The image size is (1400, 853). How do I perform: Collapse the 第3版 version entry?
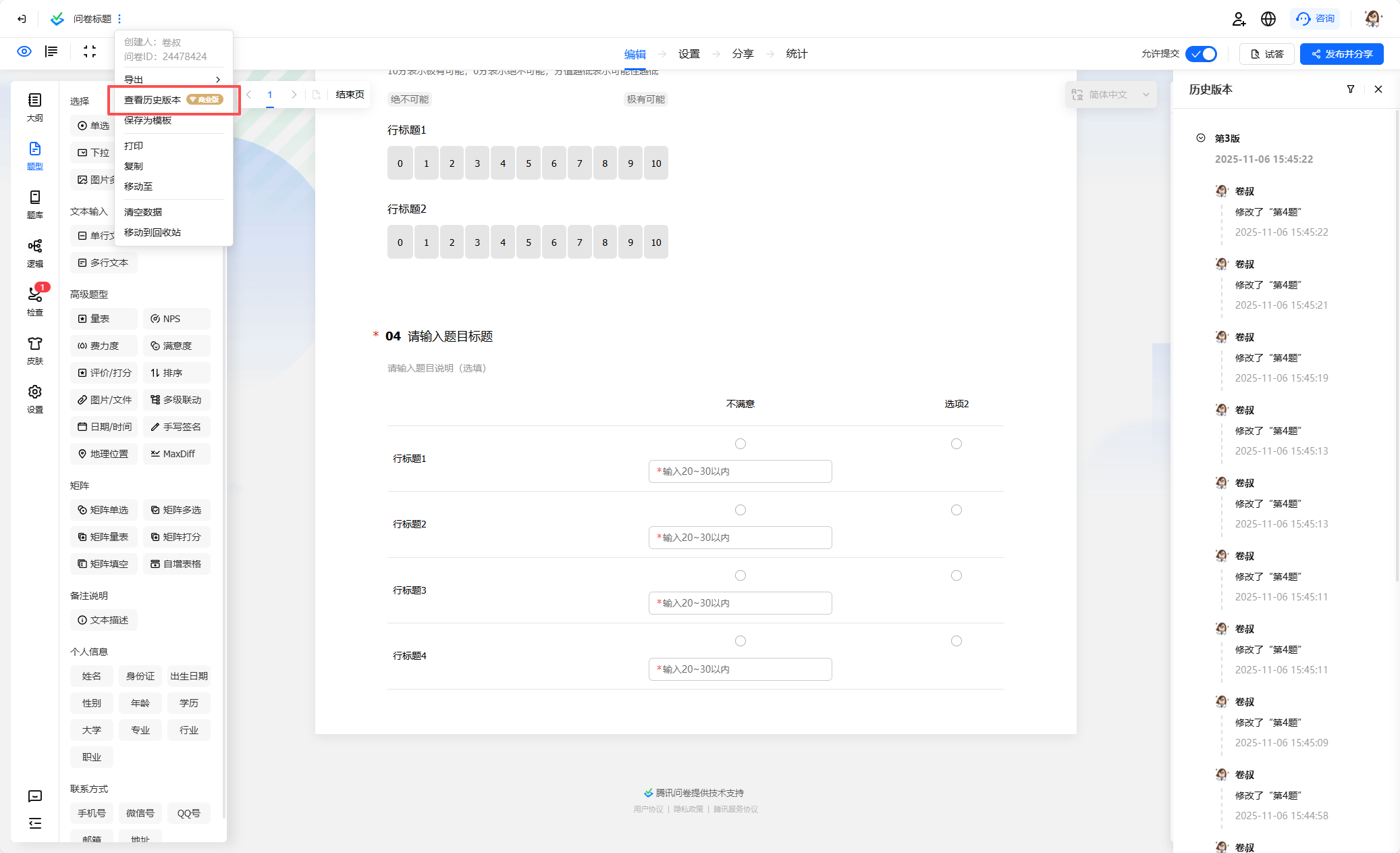point(1201,138)
